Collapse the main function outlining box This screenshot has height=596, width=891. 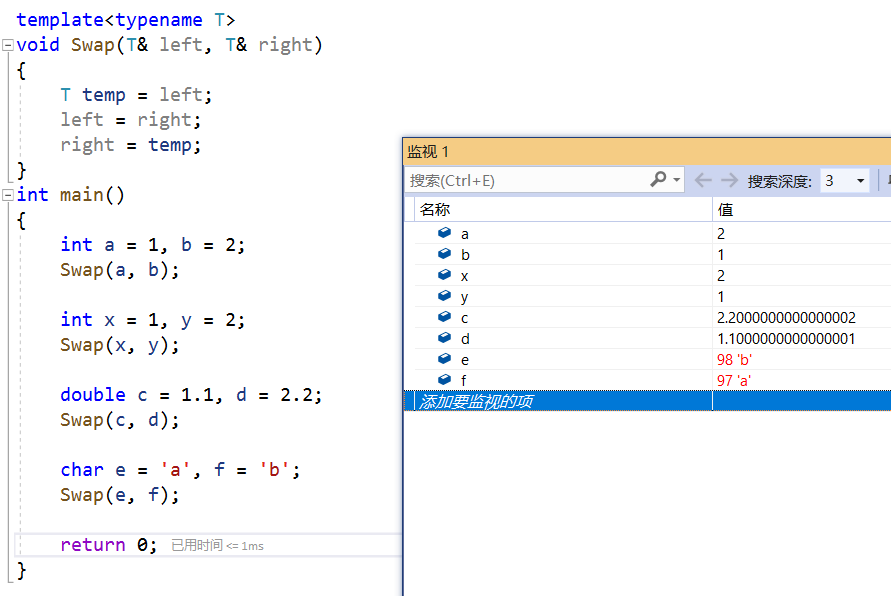[8, 195]
